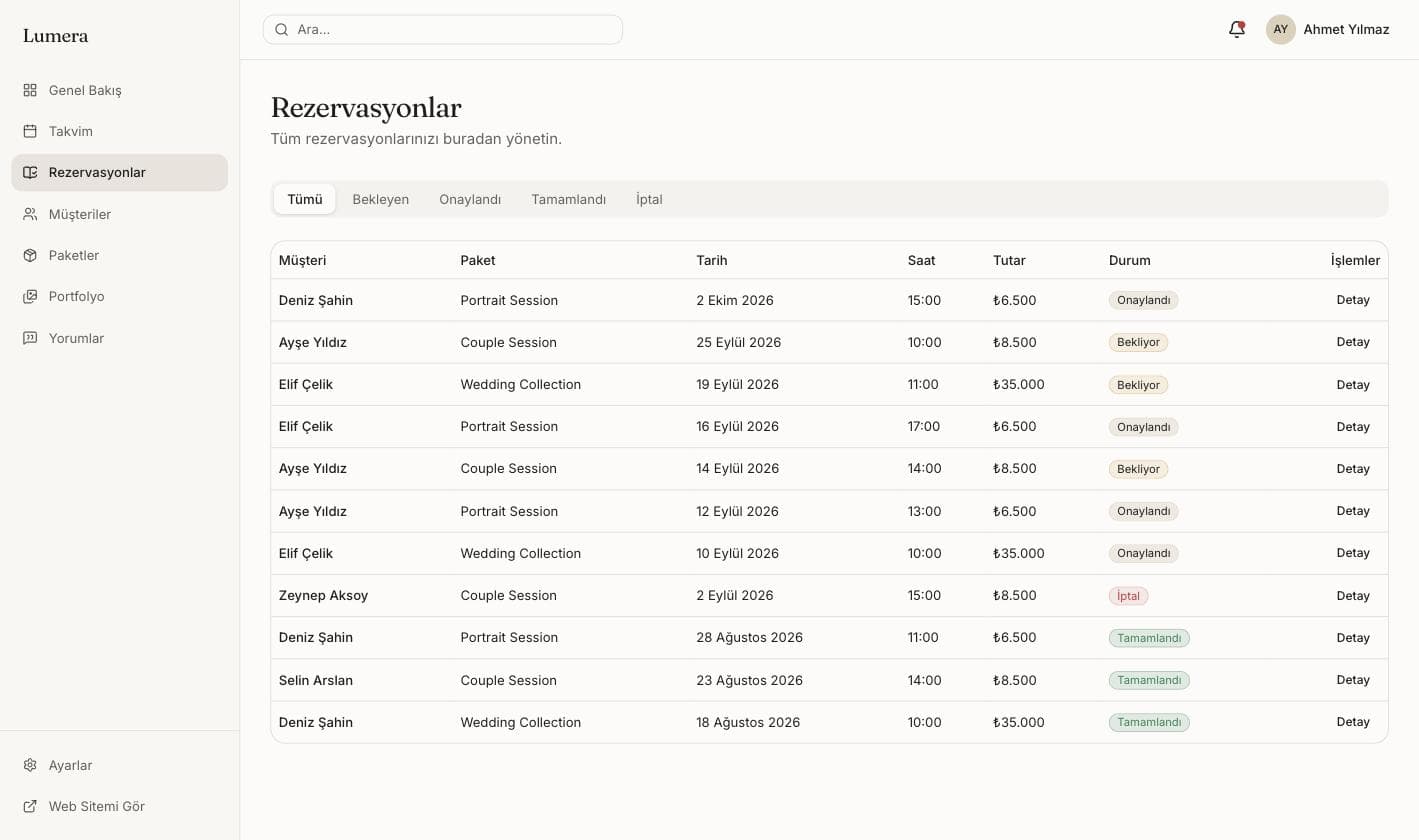This screenshot has height=840, width=1419.
Task: Open the Genel Bakış dashboard icon
Action: click(x=30, y=90)
